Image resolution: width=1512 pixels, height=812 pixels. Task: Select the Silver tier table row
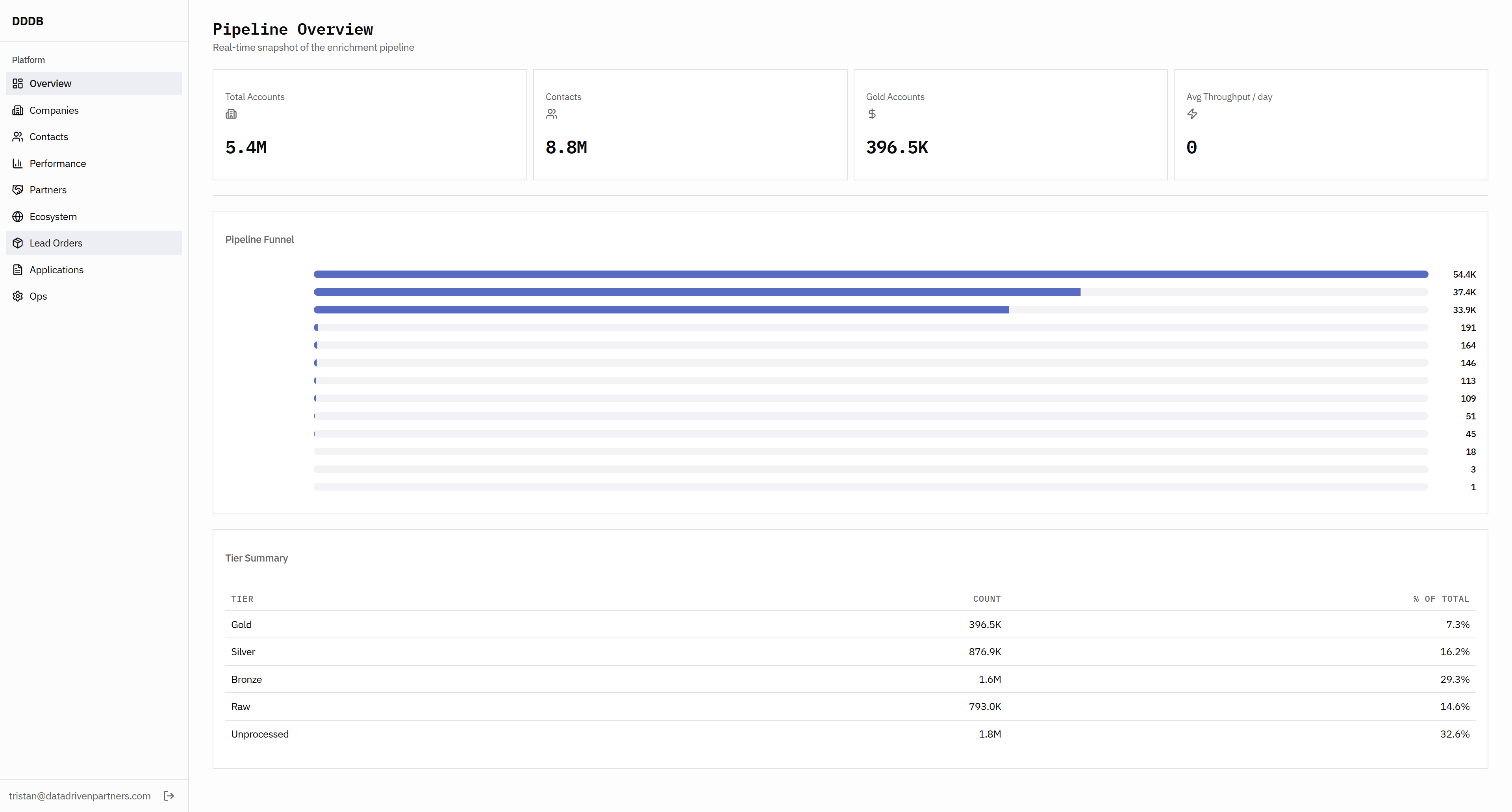click(850, 652)
